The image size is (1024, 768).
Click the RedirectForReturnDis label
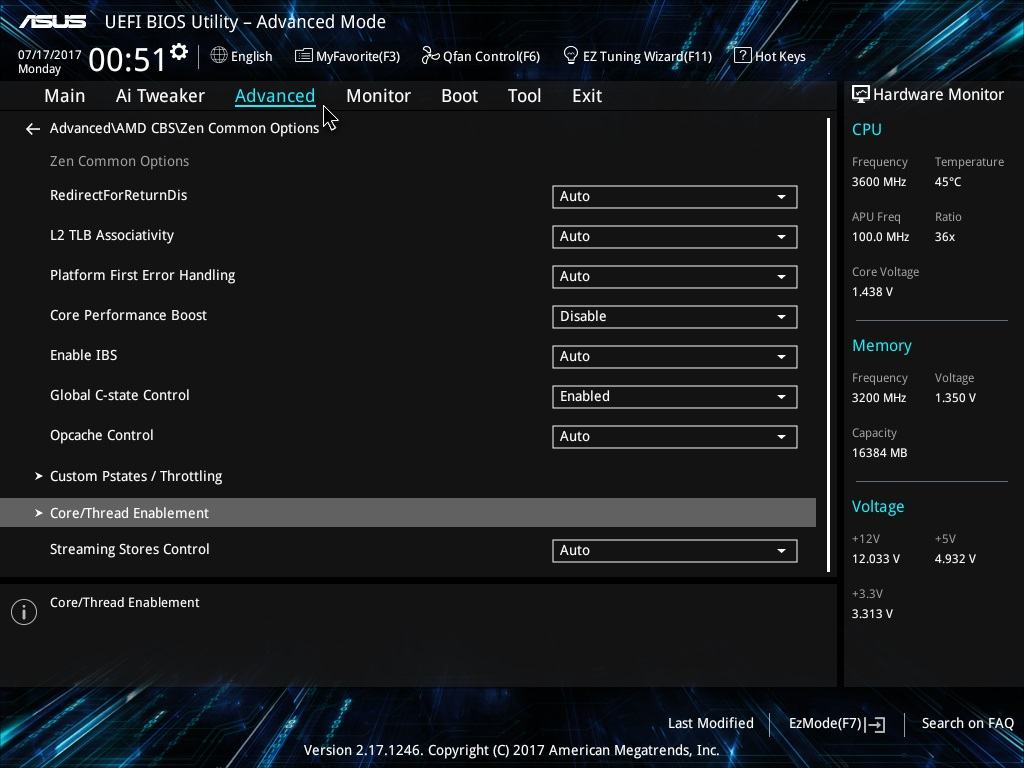[118, 195]
